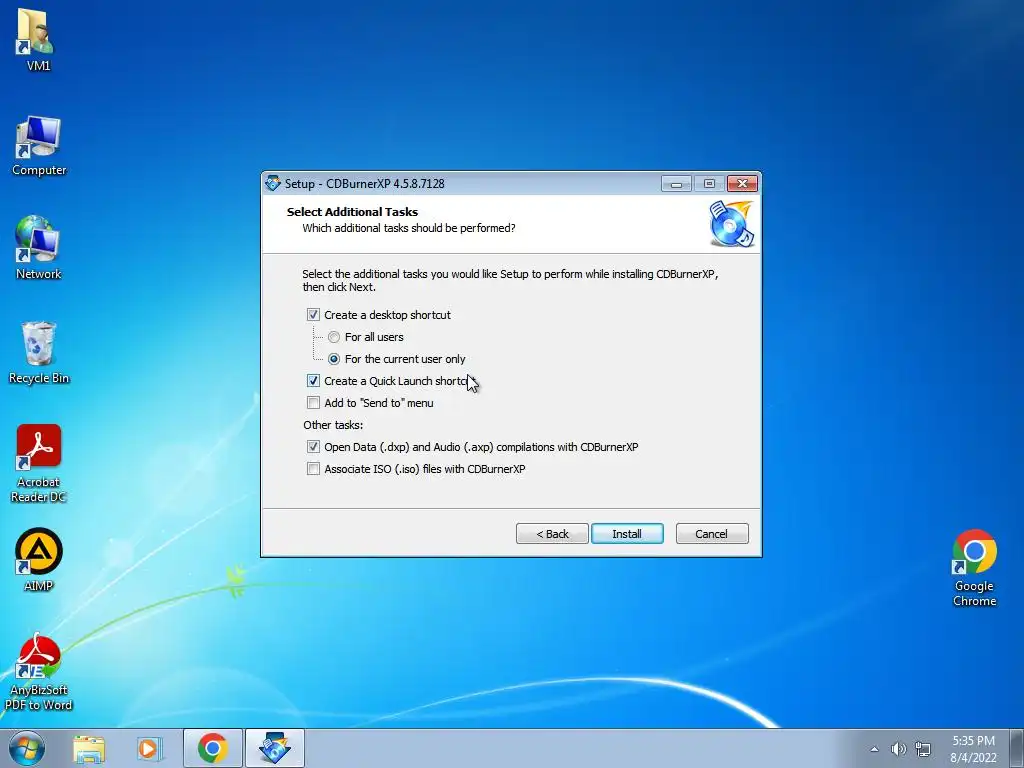The width and height of the screenshot is (1024, 768).
Task: Open the volume speaker tray icon
Action: coord(899,749)
